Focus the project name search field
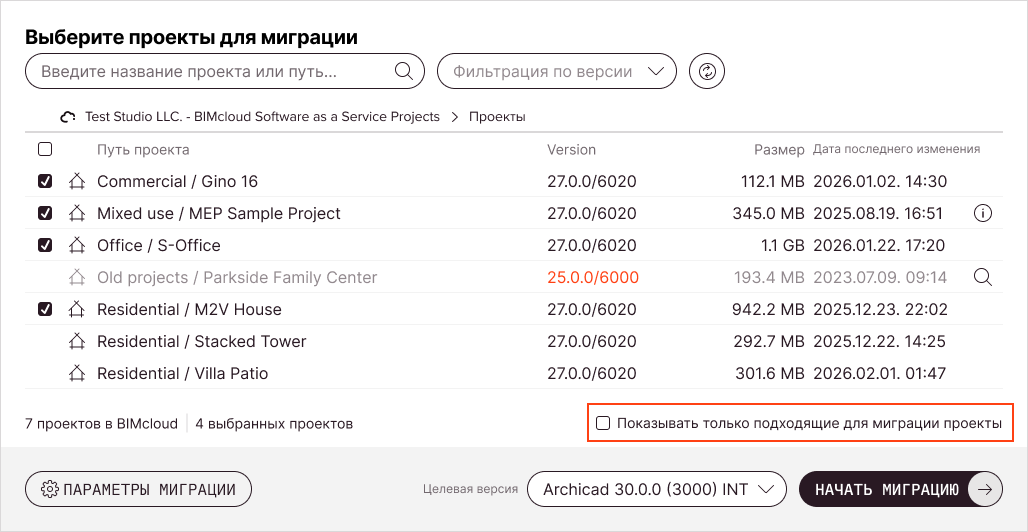Image resolution: width=1028 pixels, height=532 pixels. pyautogui.click(x=225, y=71)
